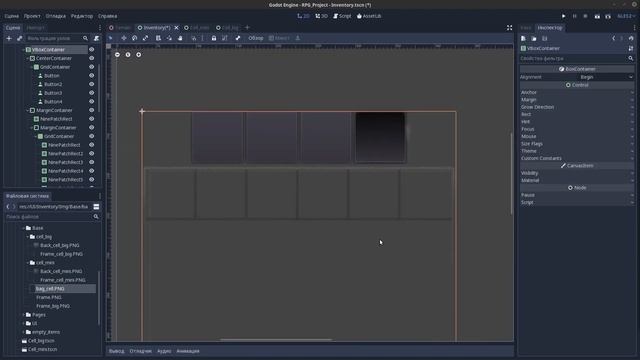
Task: Expand the Anchor property section
Action: coord(577,93)
